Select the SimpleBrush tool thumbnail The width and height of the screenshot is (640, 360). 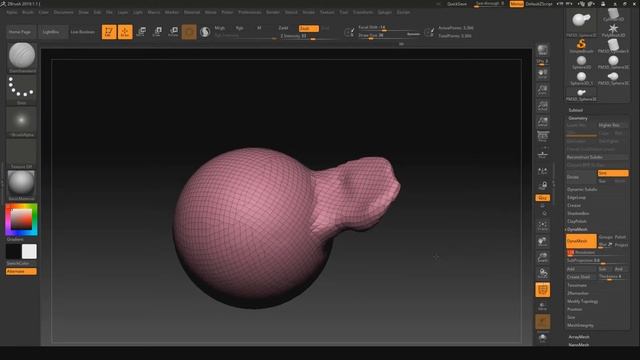click(581, 46)
